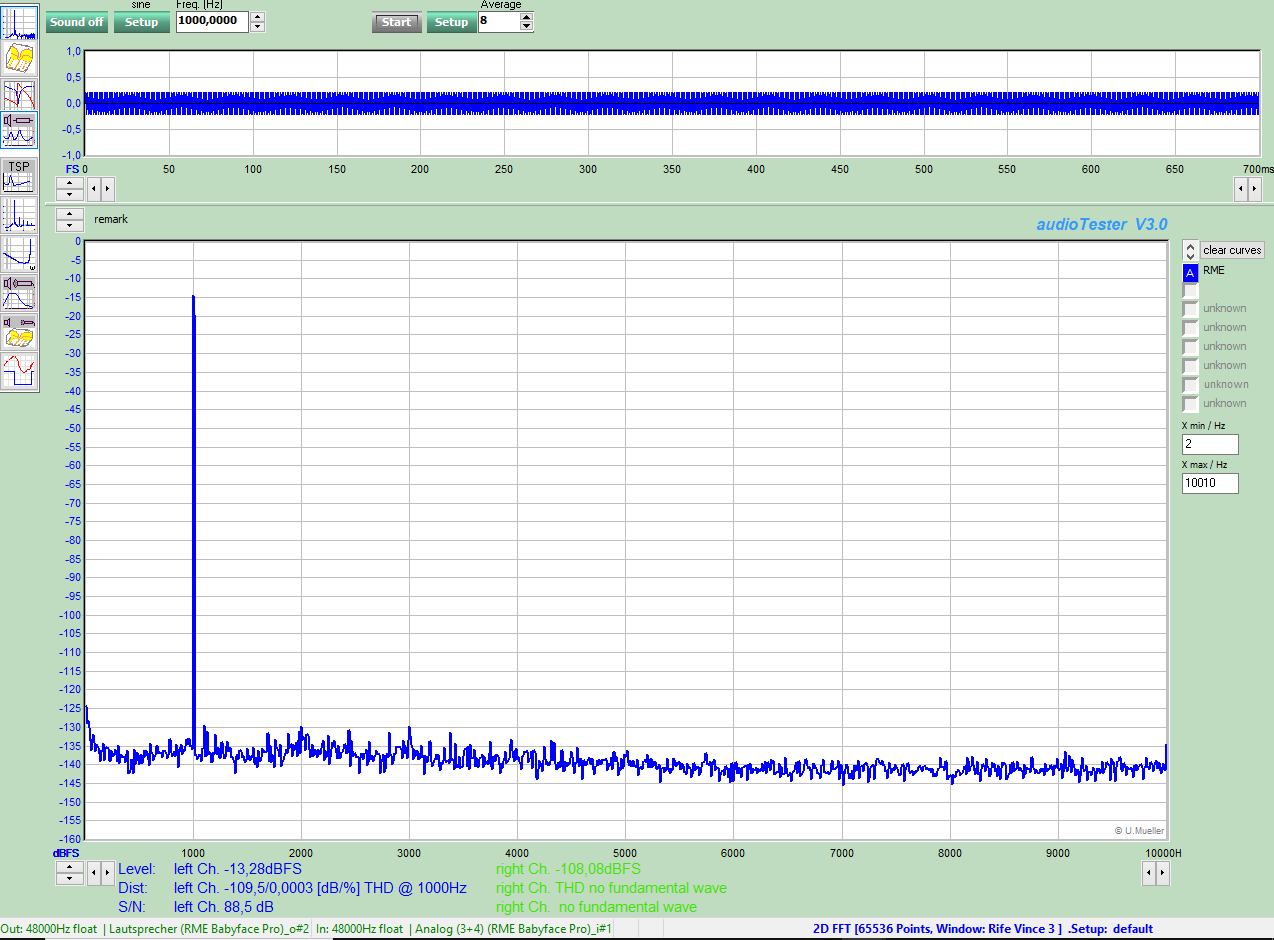This screenshot has width=1274, height=940.
Task: Select the red-blue frequency response curves icon
Action: coord(20,95)
